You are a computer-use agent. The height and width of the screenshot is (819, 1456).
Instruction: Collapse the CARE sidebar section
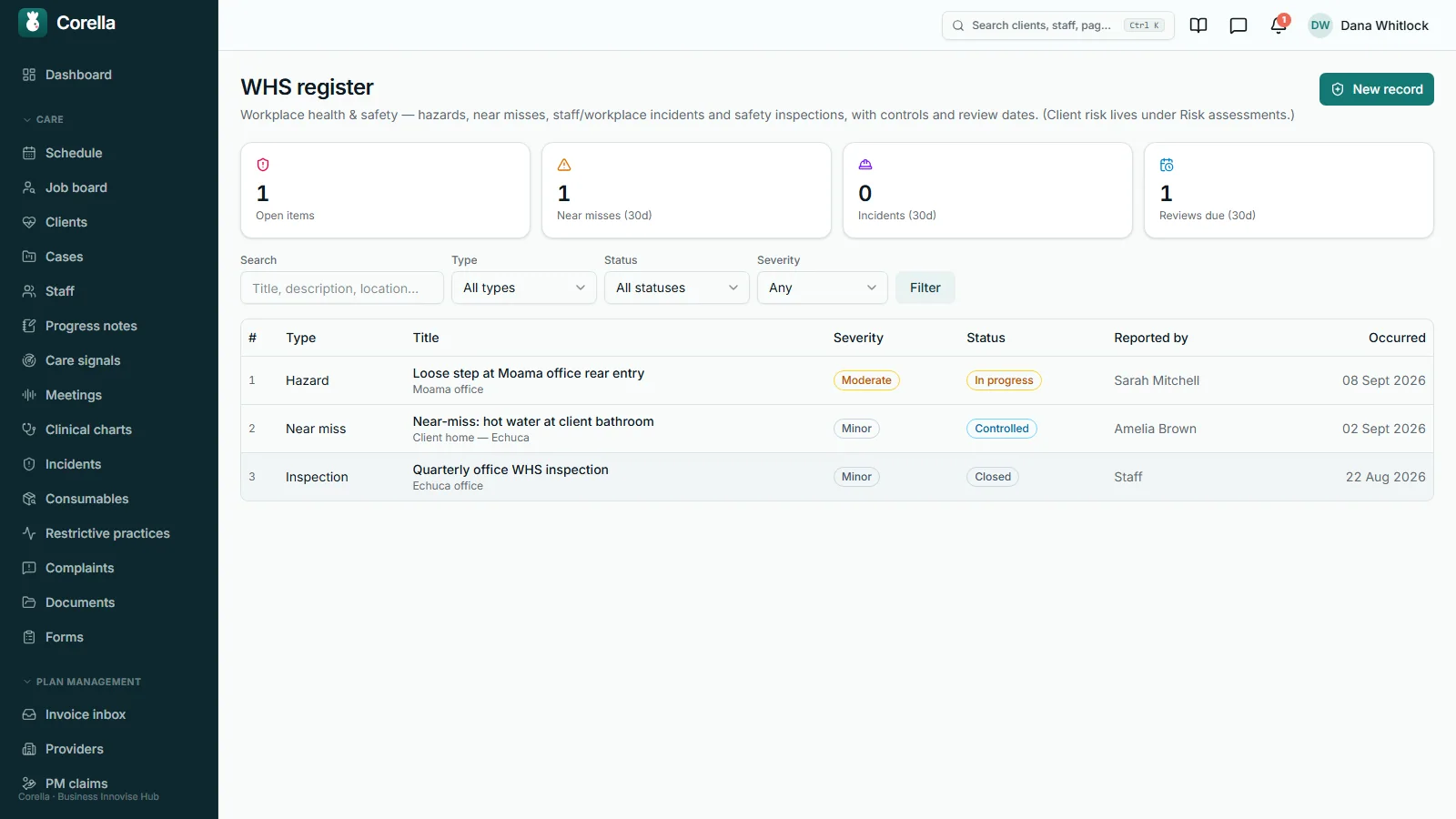[x=43, y=119]
